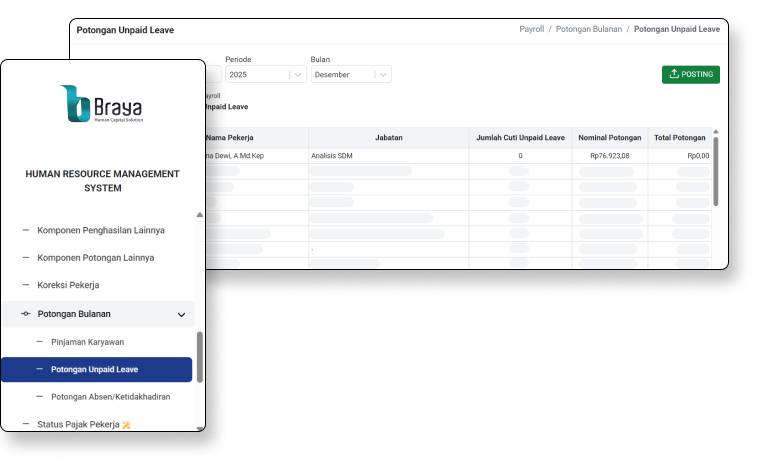Click the sidebar scroll up arrow
This screenshot has width=760, height=468.
tap(199, 215)
